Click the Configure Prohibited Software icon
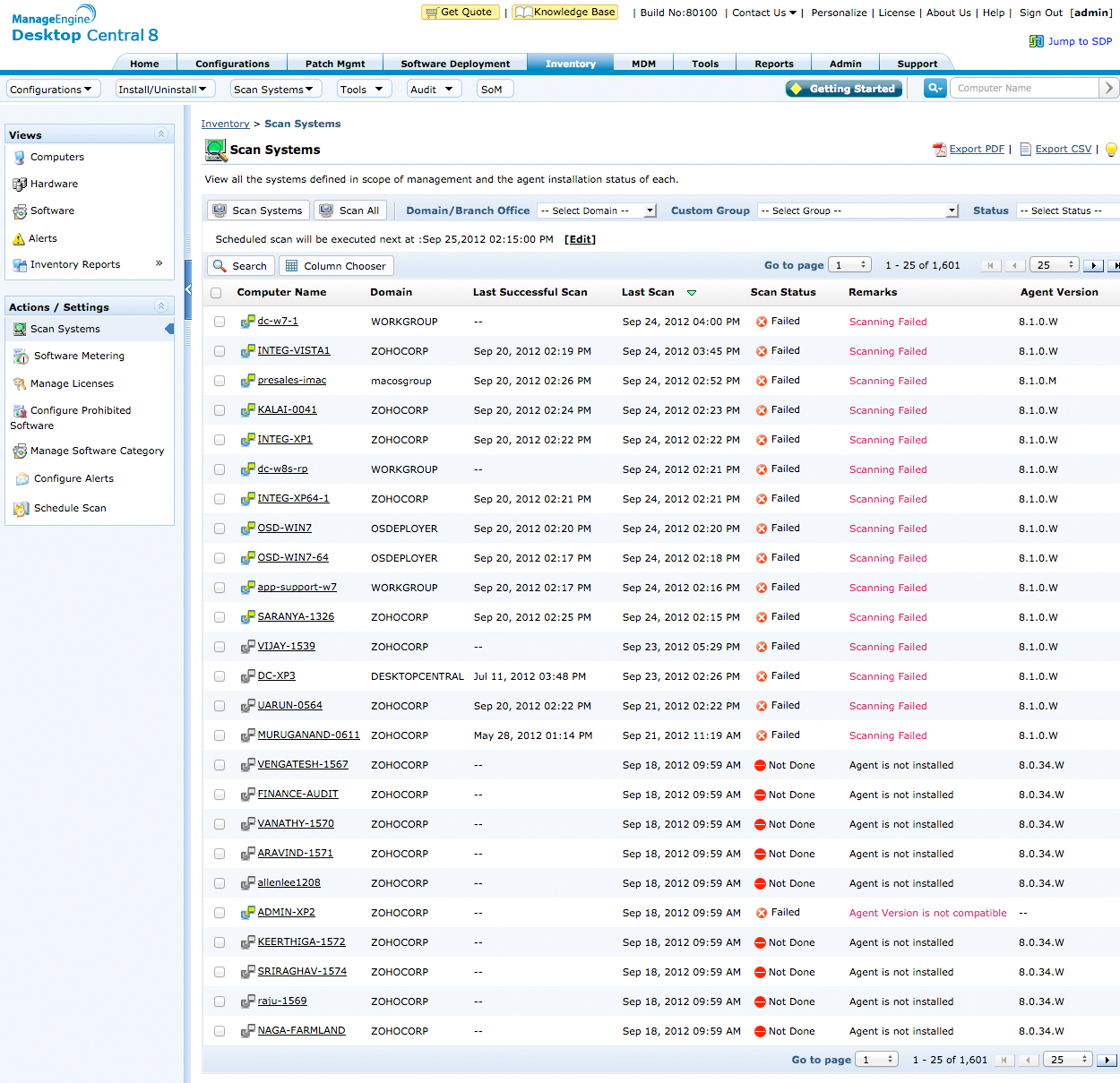 [x=20, y=411]
